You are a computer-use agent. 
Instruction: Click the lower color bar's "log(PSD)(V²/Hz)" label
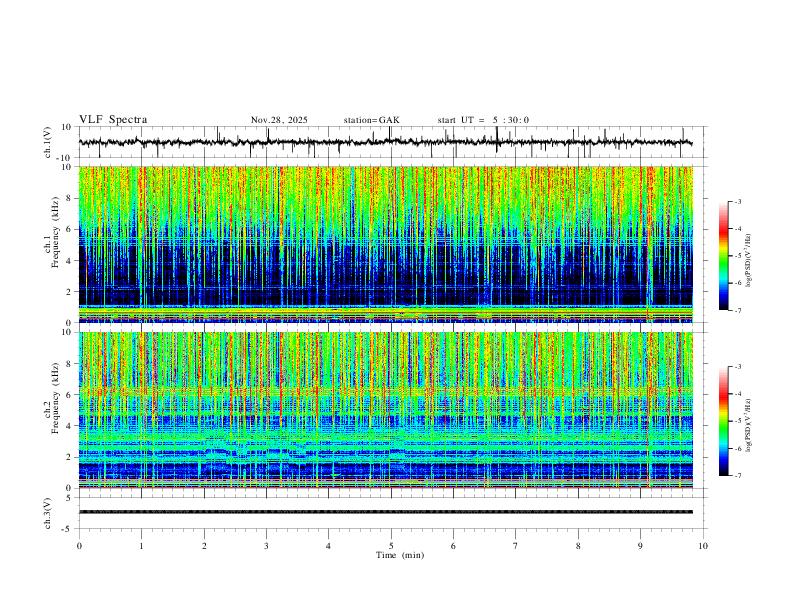click(749, 425)
